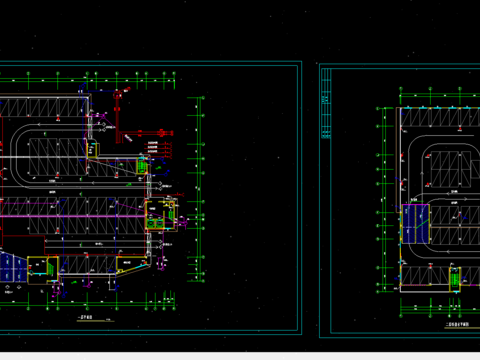480x360 pixels.
Task: Select the long magenta horizontal pipeline
Action: (73, 216)
